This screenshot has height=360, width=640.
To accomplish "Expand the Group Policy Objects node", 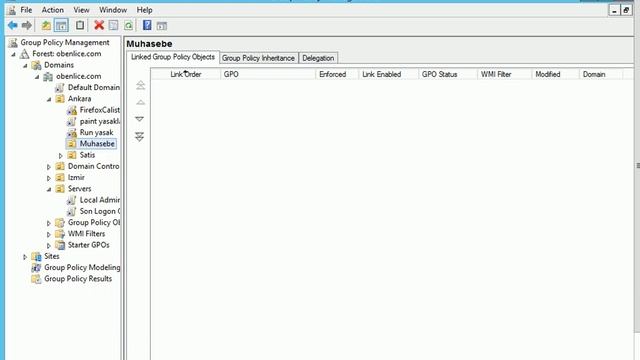I will 49,223.
